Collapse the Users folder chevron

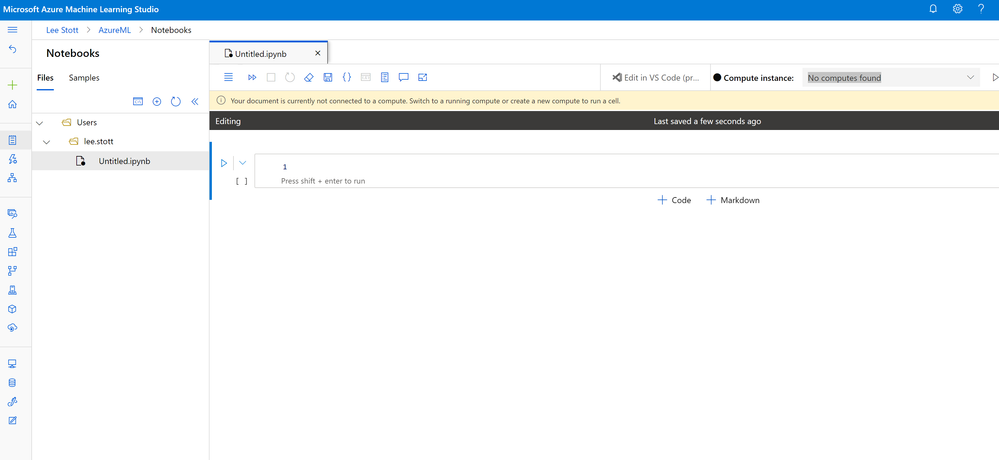40,122
